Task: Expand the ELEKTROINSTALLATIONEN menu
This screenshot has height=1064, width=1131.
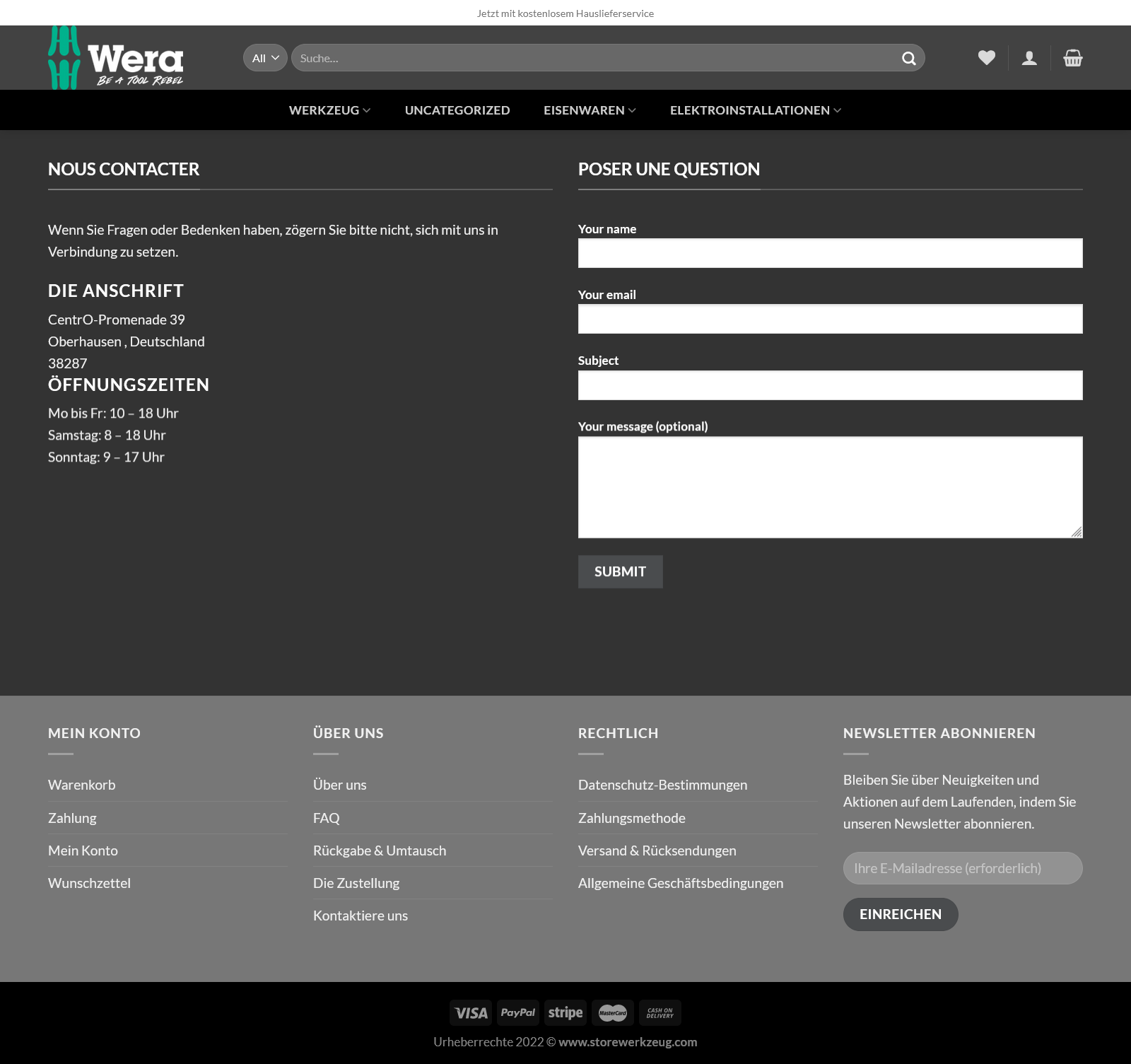Action: (756, 110)
